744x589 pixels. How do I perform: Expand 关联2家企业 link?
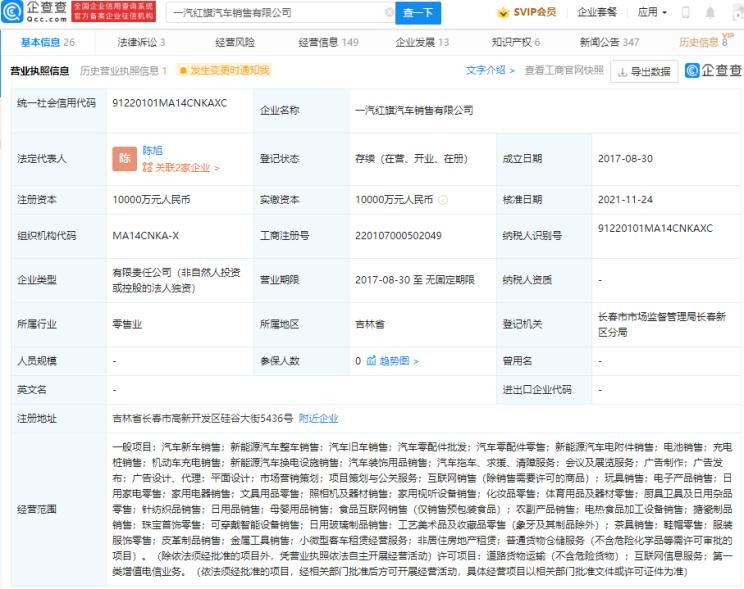click(180, 168)
